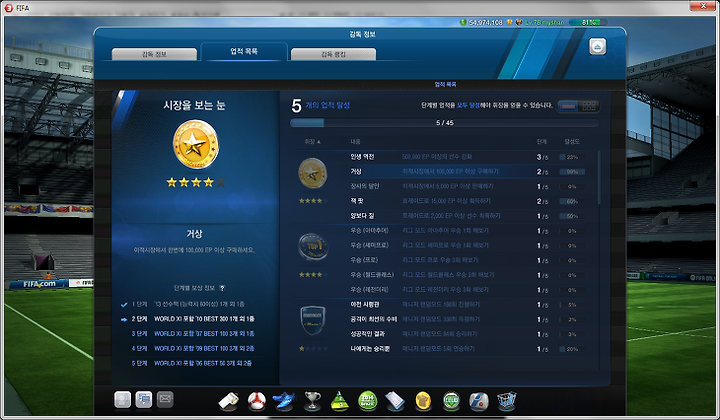Click the achievement list vertical scrollbar
This screenshot has height=420, width=720.
[x=599, y=178]
